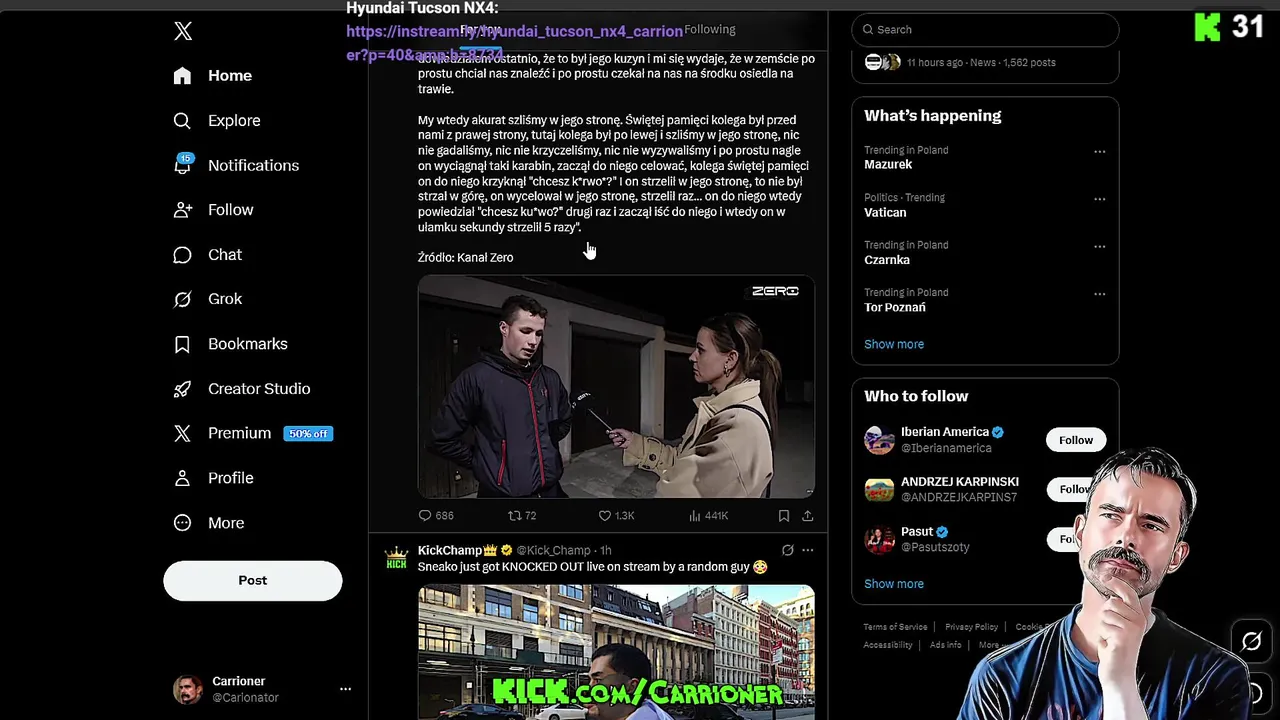Screen dimensions: 1280x720
Task: Click the floating Grok button
Action: coord(1252,641)
